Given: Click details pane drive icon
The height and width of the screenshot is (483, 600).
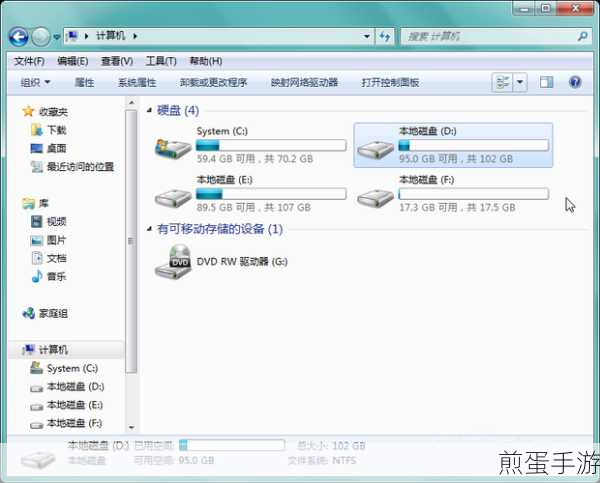Looking at the screenshot, I should tap(38, 459).
